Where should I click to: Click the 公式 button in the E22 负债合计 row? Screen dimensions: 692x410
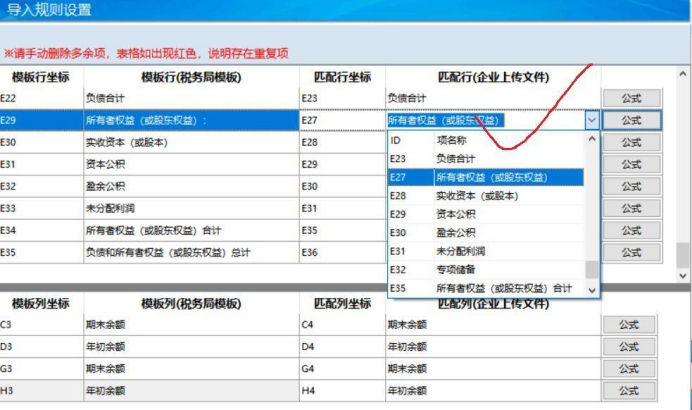(x=630, y=98)
